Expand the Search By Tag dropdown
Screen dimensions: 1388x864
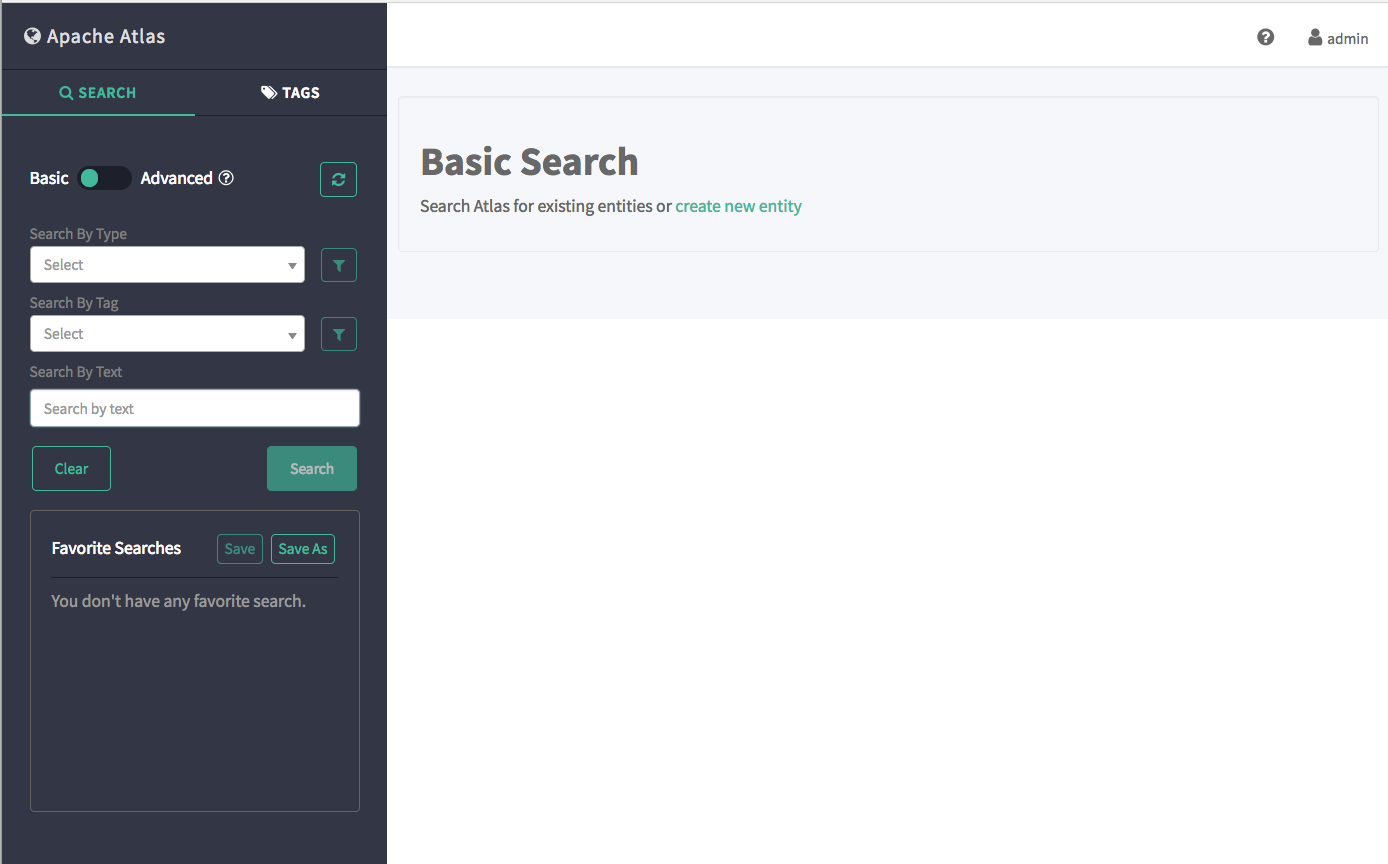167,334
